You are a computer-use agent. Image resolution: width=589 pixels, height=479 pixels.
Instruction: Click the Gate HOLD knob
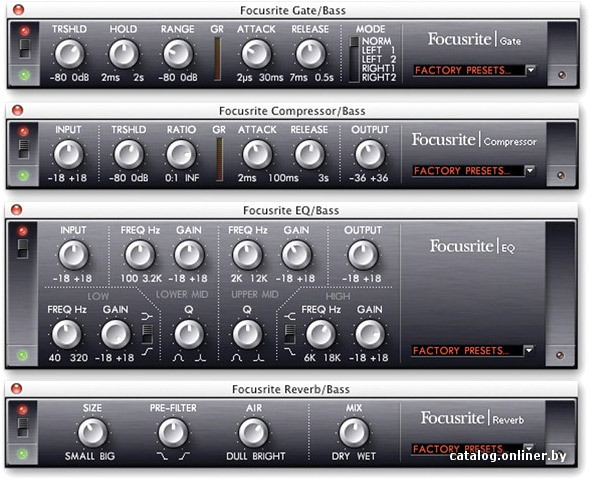click(x=124, y=54)
